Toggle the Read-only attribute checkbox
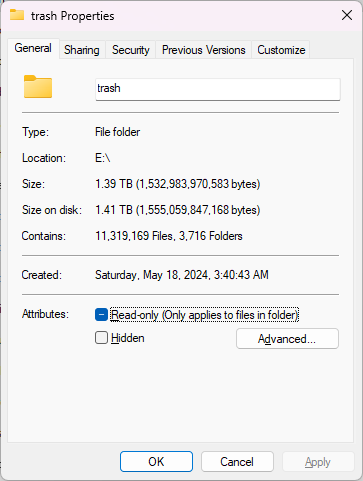This screenshot has width=363, height=481. tap(101, 314)
